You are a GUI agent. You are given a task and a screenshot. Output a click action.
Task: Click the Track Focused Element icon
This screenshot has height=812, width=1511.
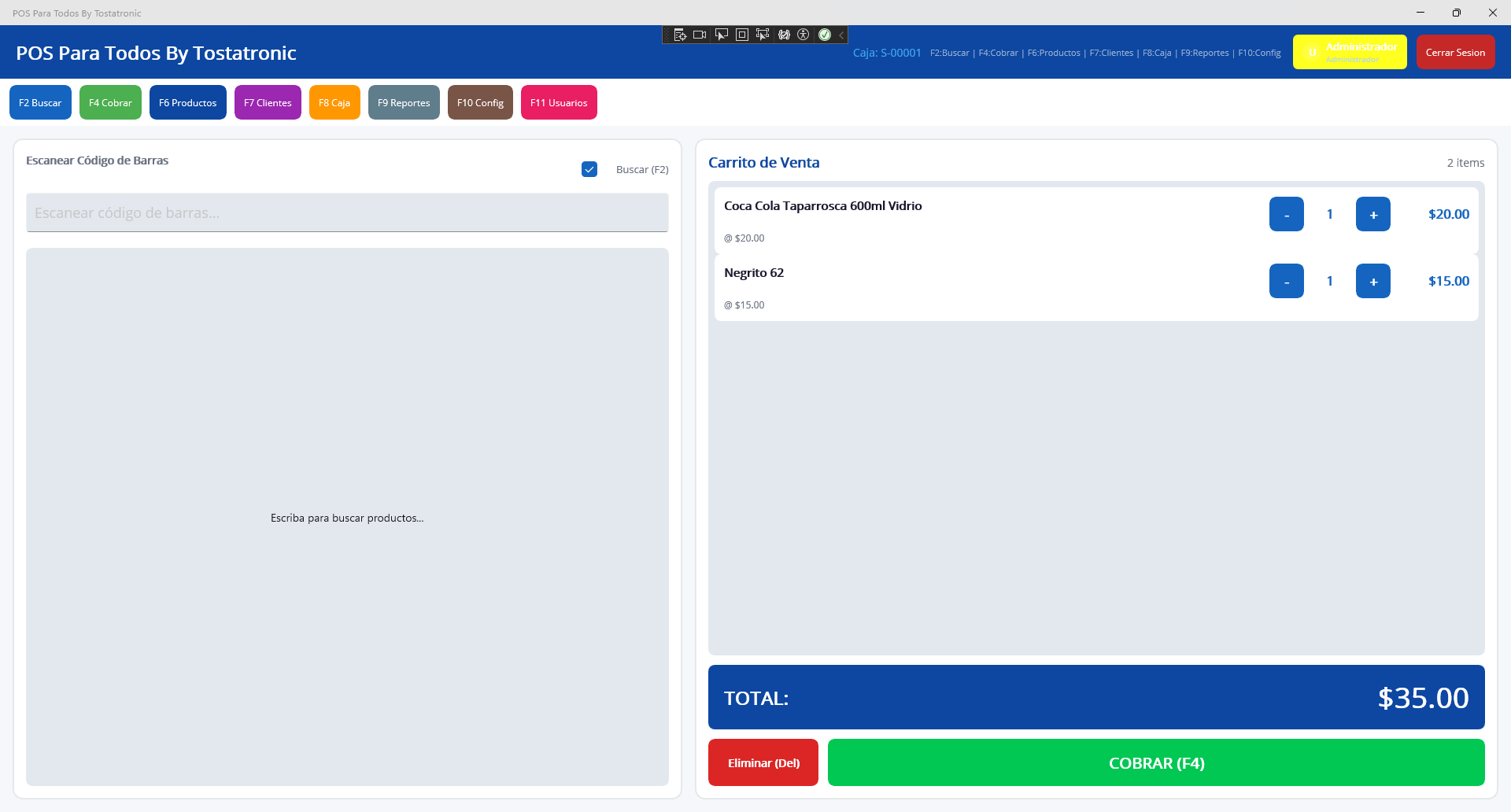tap(762, 35)
